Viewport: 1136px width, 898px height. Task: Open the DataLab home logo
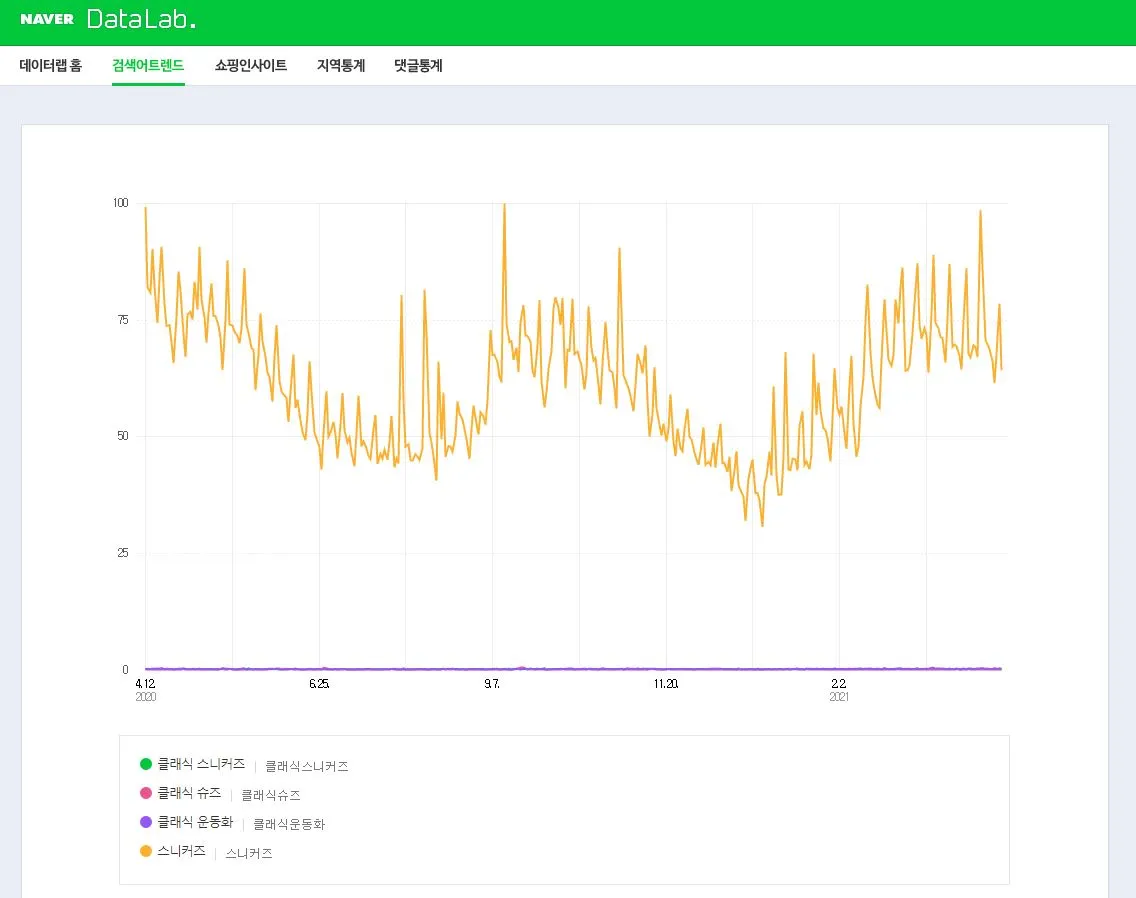pyautogui.click(x=141, y=19)
